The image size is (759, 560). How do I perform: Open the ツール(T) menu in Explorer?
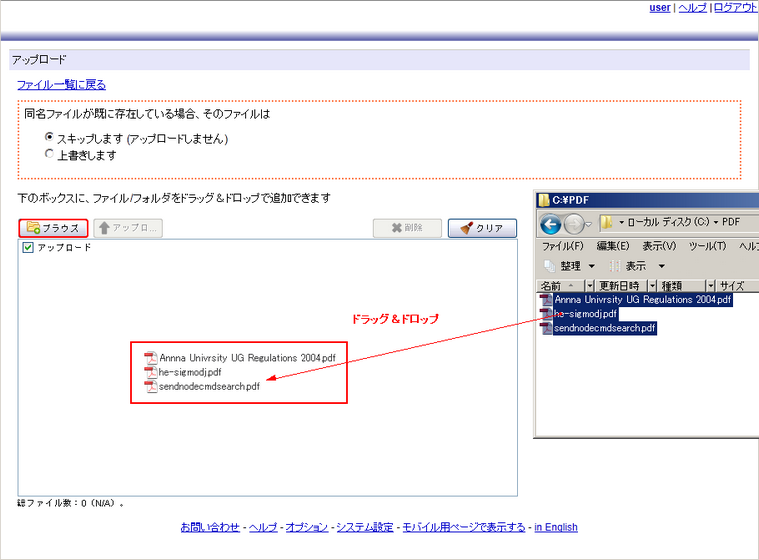706,246
